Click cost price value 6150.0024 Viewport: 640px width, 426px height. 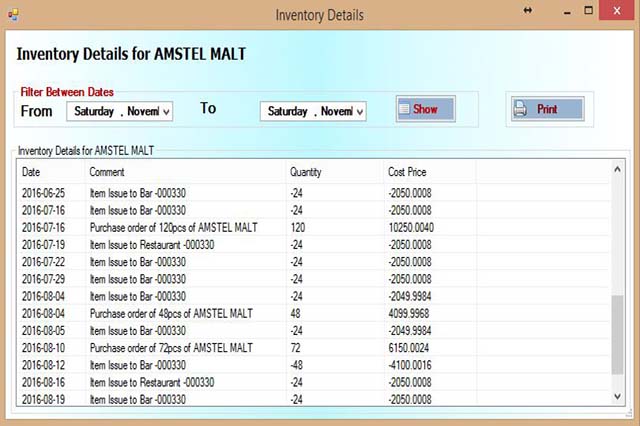[x=409, y=348]
